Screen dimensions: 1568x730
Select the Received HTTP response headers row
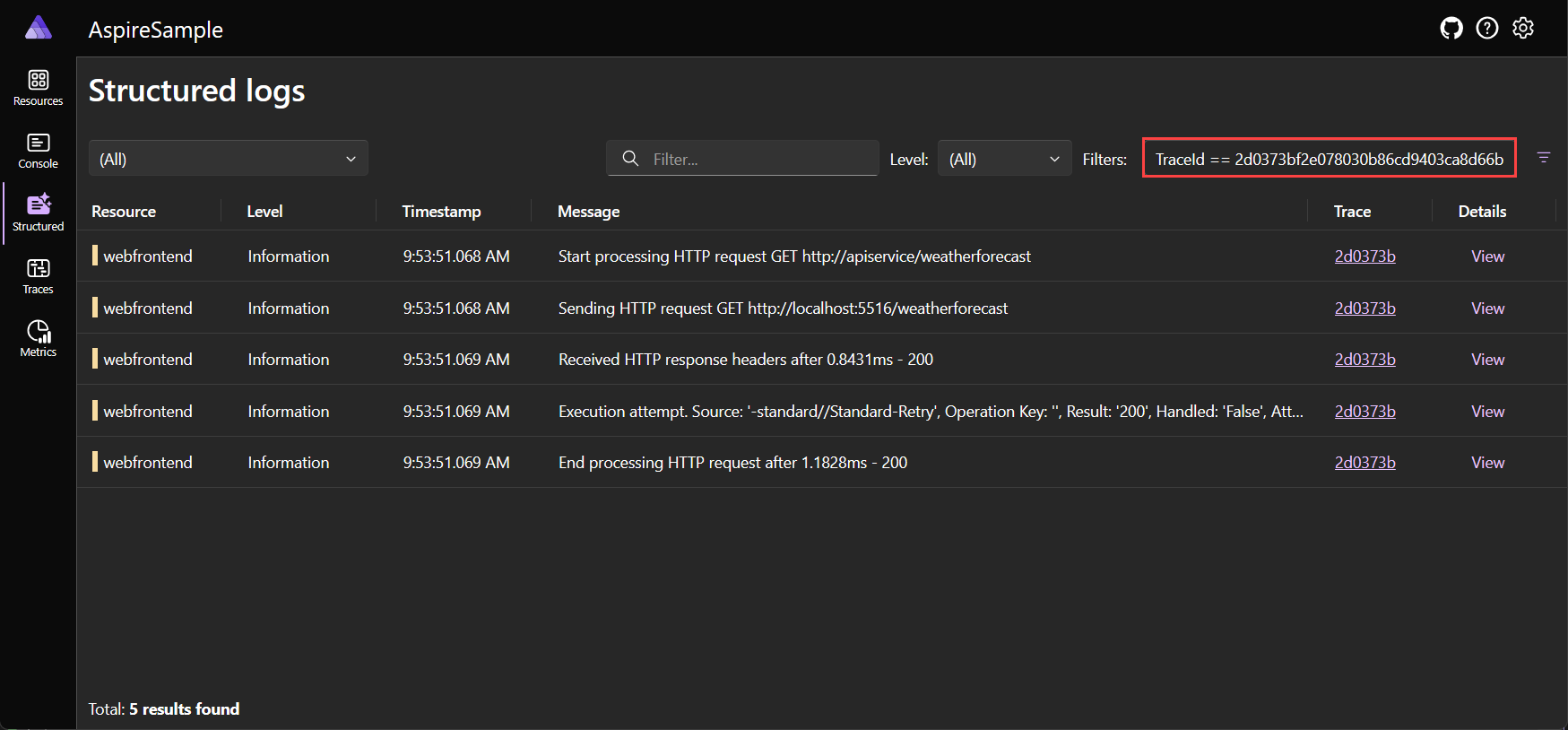click(x=745, y=360)
